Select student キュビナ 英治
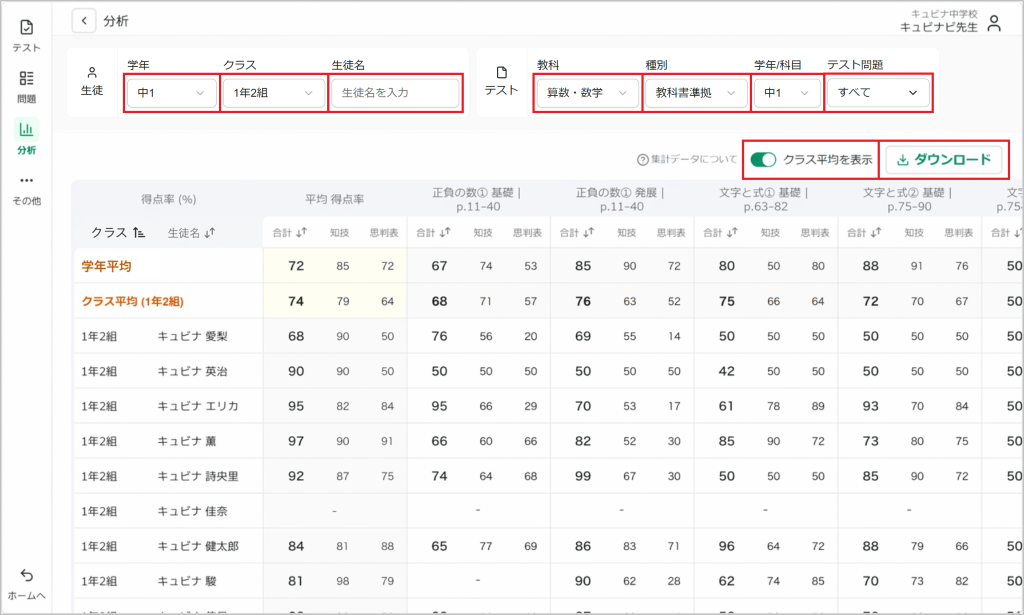The width and height of the screenshot is (1024, 615). (x=193, y=371)
